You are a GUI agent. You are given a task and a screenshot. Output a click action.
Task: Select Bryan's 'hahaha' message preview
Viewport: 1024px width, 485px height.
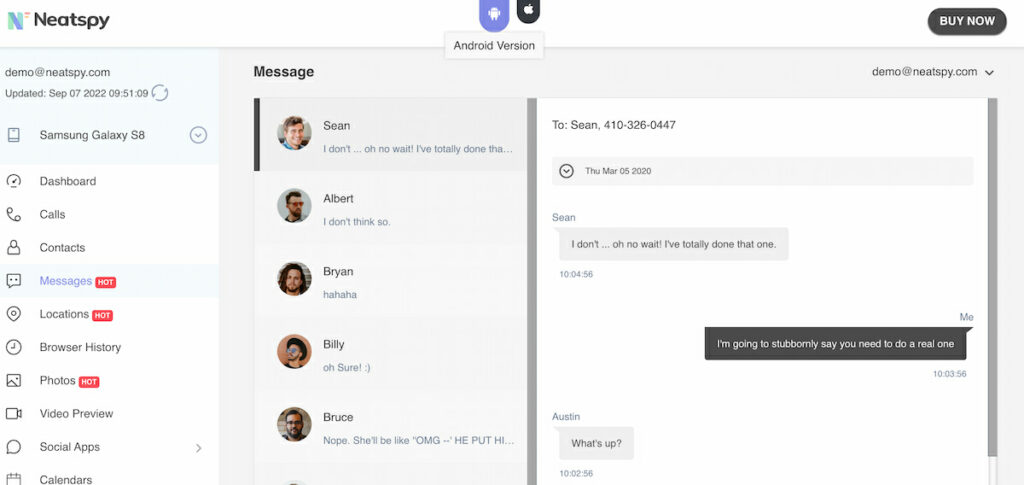[x=340, y=294]
